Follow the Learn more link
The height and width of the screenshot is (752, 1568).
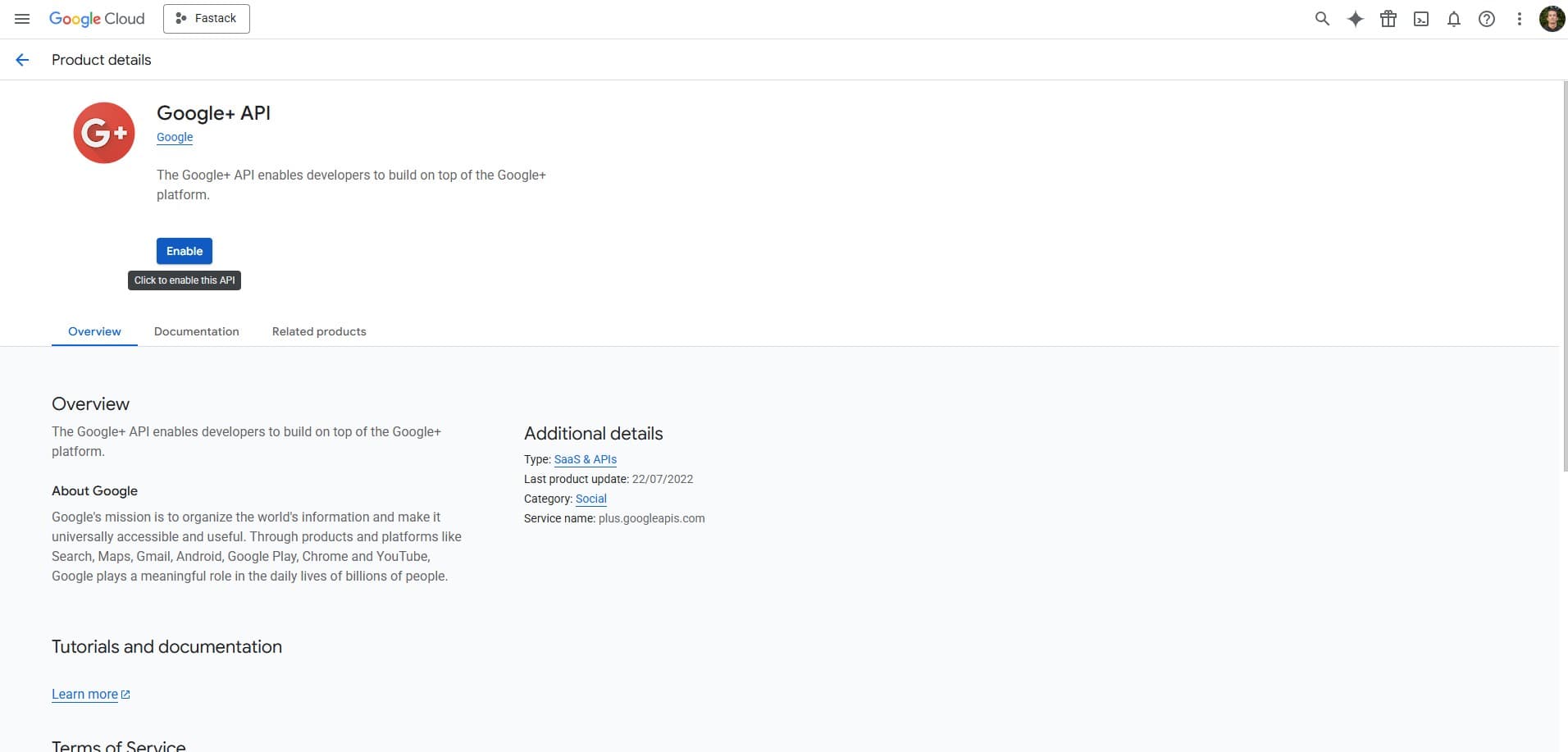(84, 694)
